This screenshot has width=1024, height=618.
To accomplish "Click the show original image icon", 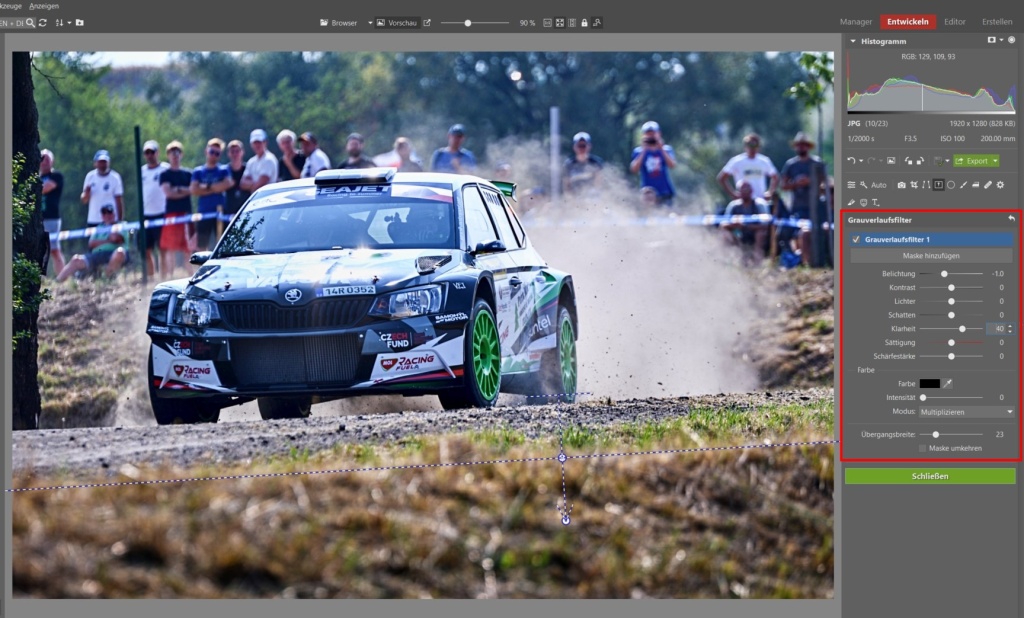I will (891, 161).
